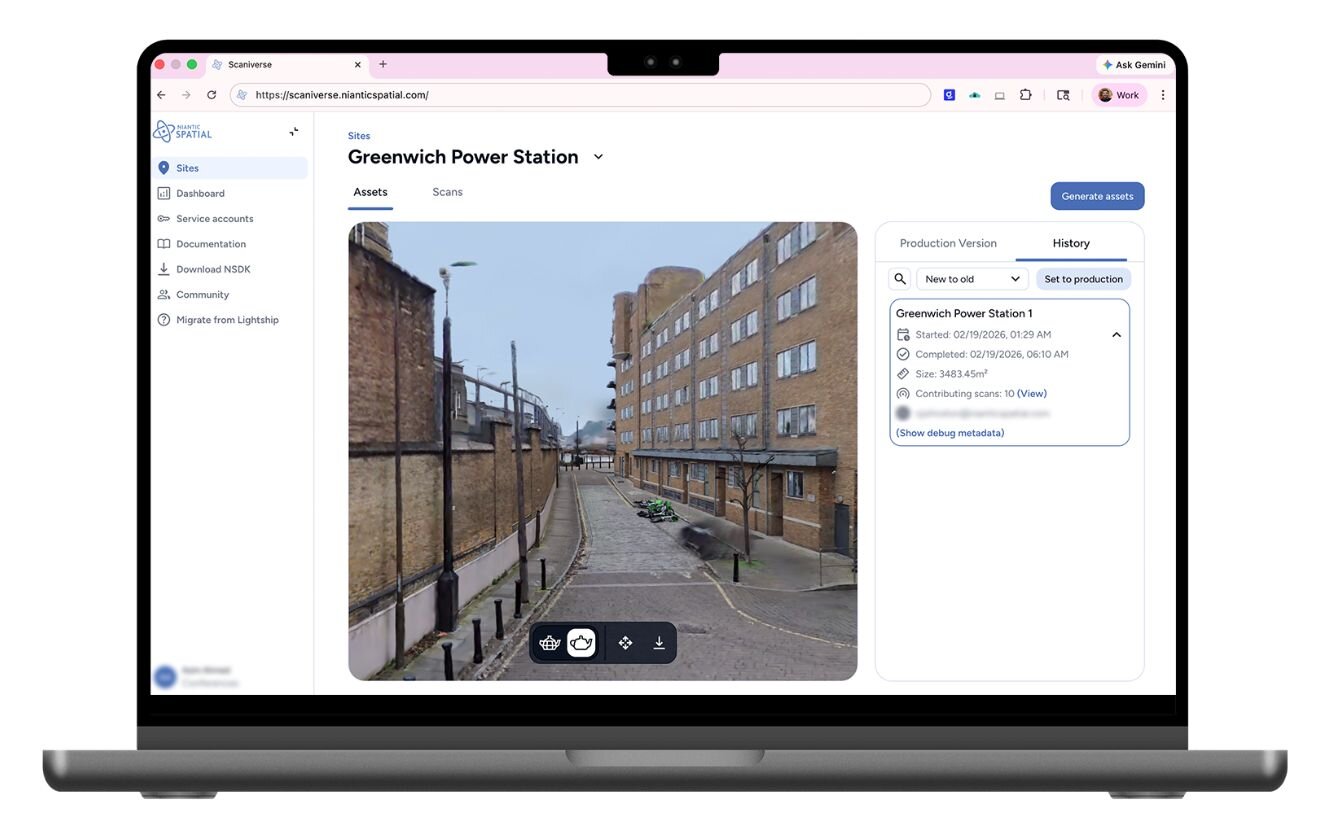Open Chrome's three-dot menu
This screenshot has height=825, width=1318.
[x=1162, y=95]
